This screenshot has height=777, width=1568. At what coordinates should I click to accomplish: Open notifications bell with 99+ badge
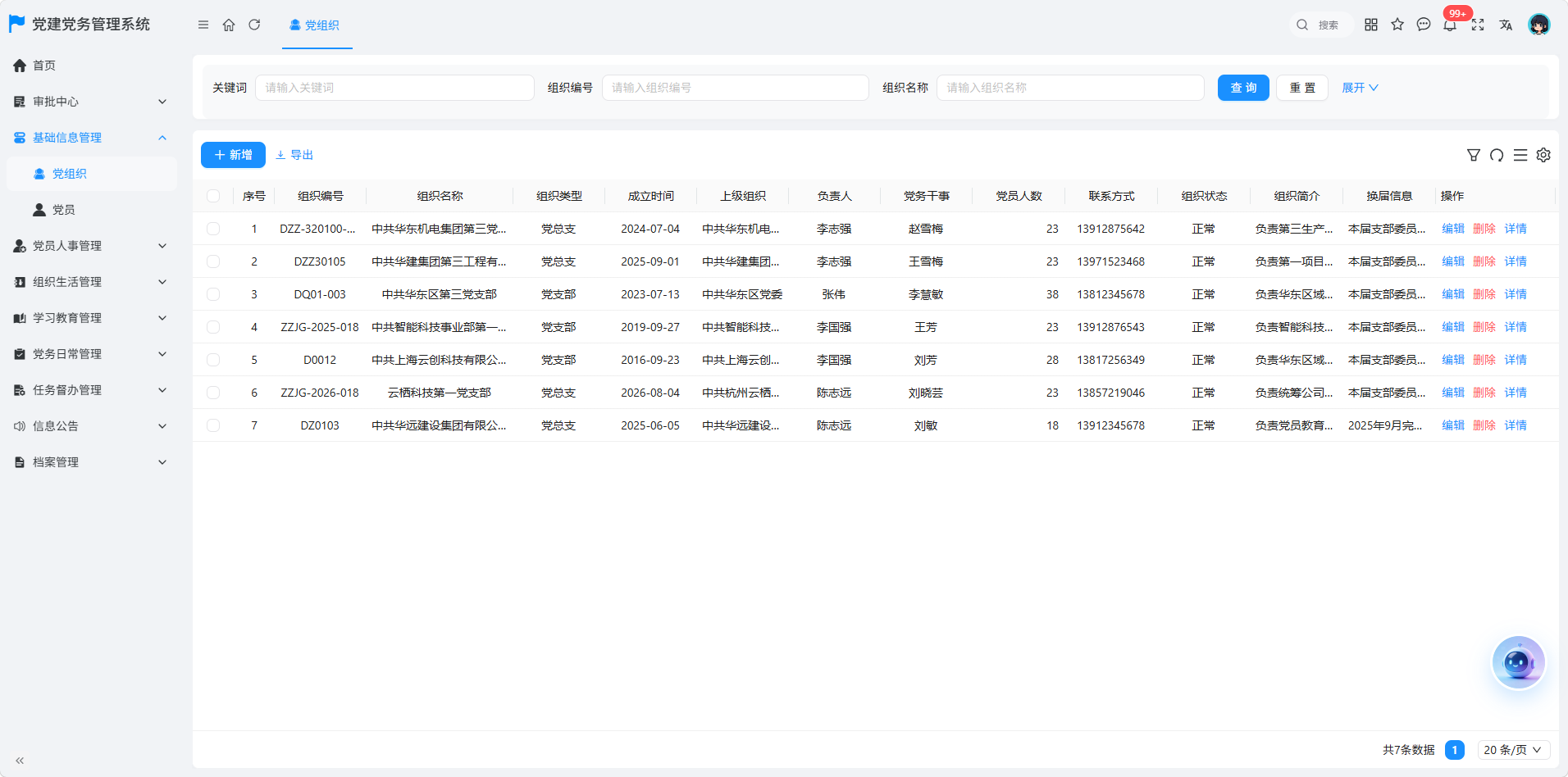1451,24
